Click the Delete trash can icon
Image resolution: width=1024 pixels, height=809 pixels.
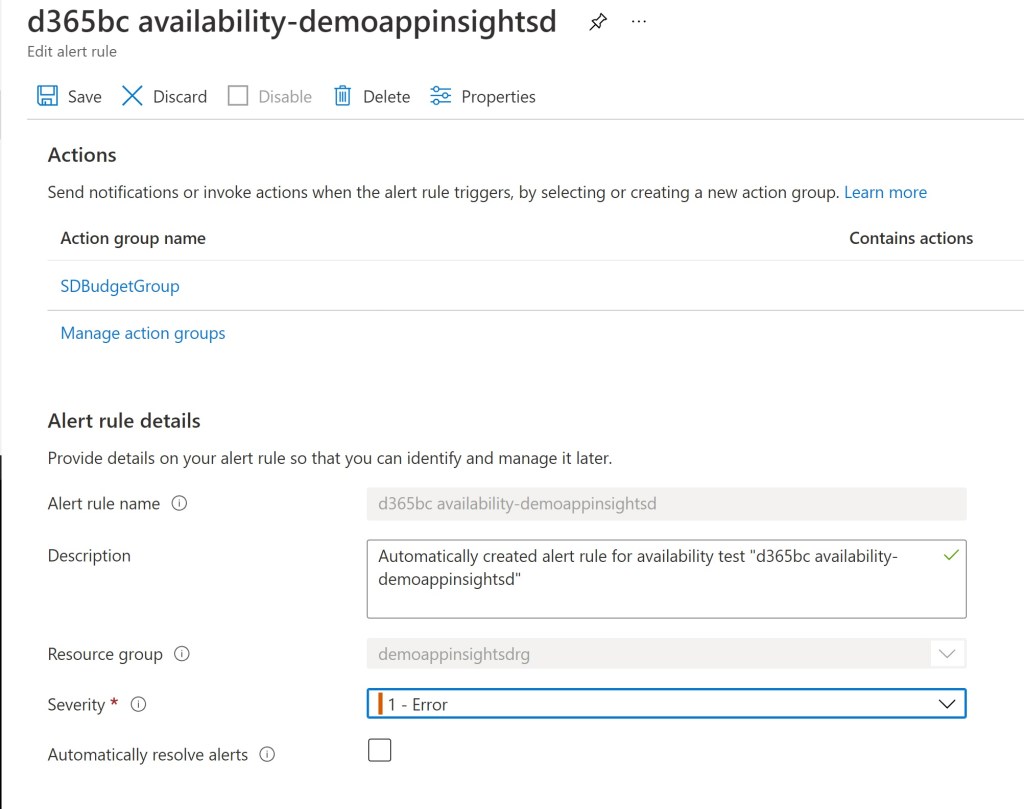(x=343, y=96)
